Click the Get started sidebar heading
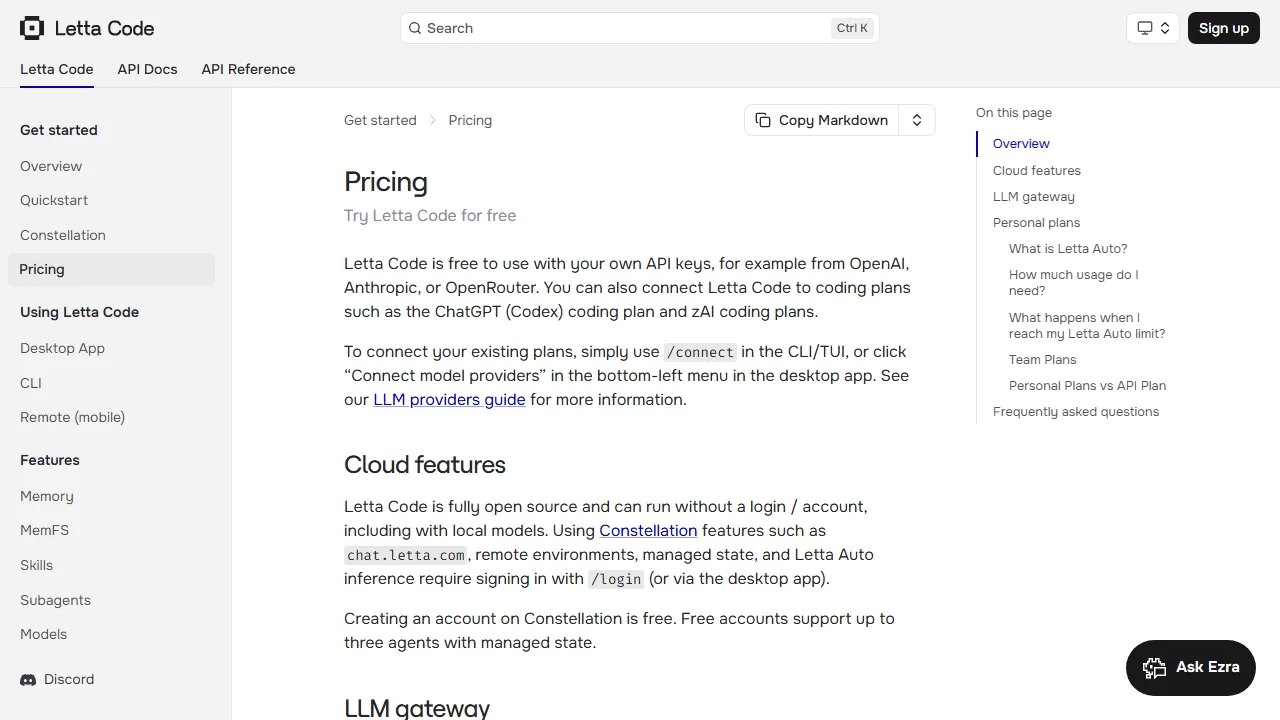The height and width of the screenshot is (720, 1280). (59, 130)
